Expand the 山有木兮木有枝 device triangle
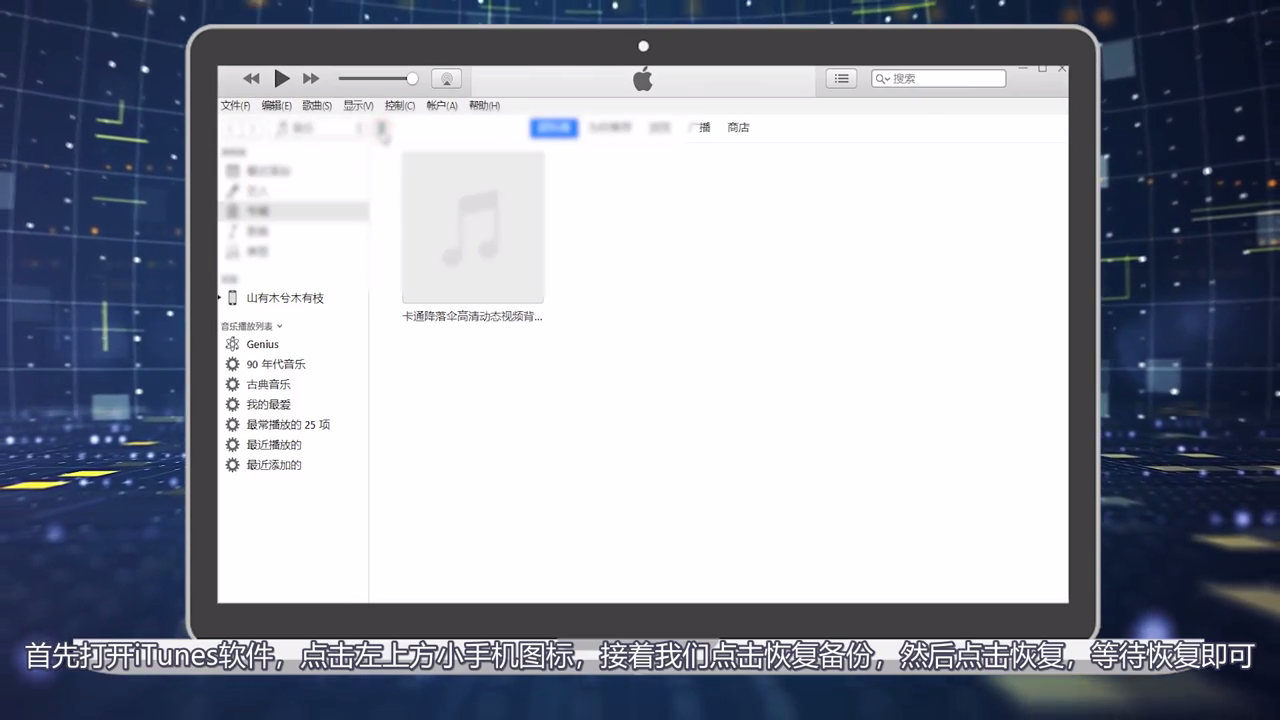This screenshot has width=1280, height=720. [x=220, y=298]
